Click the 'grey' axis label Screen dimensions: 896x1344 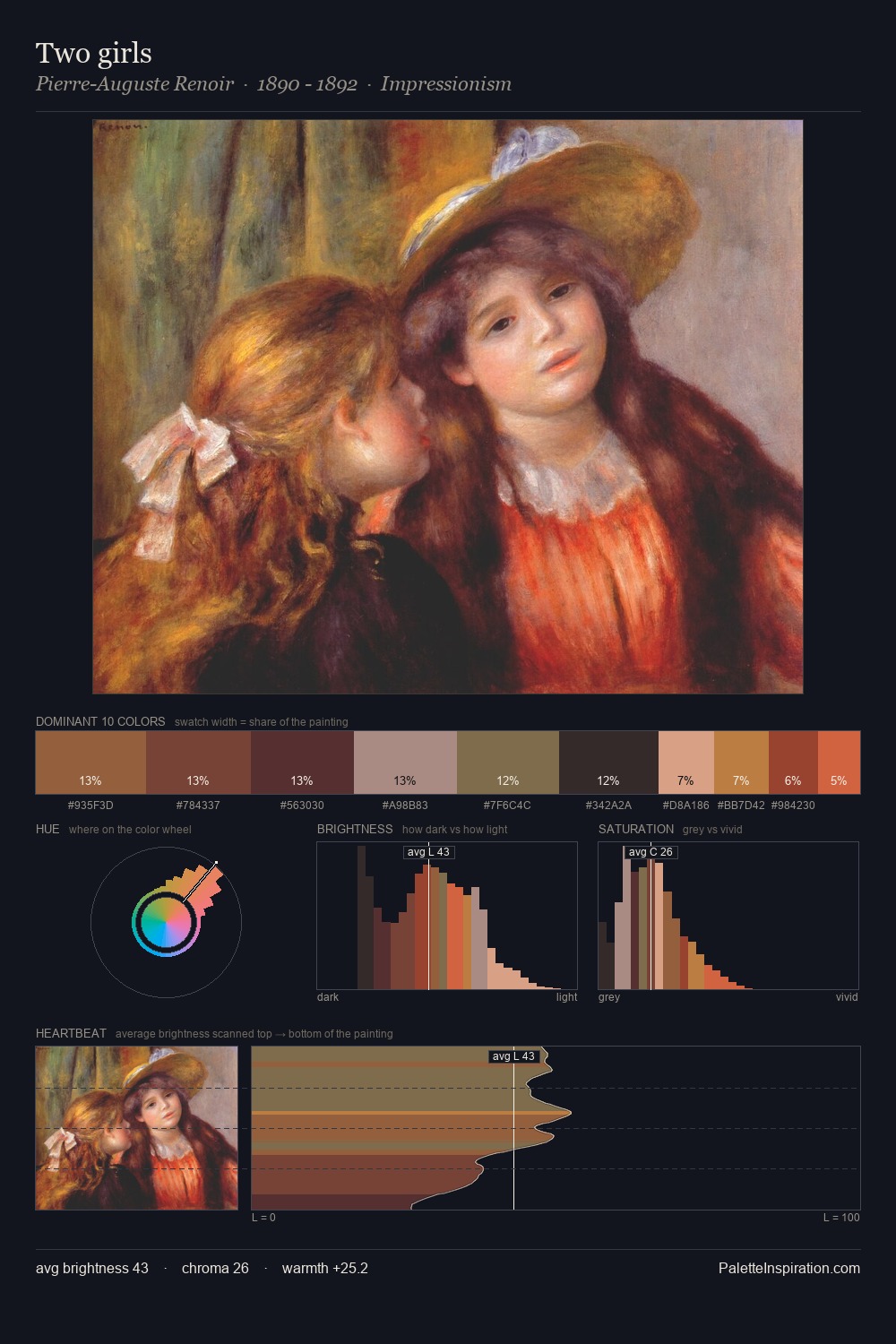click(x=609, y=996)
